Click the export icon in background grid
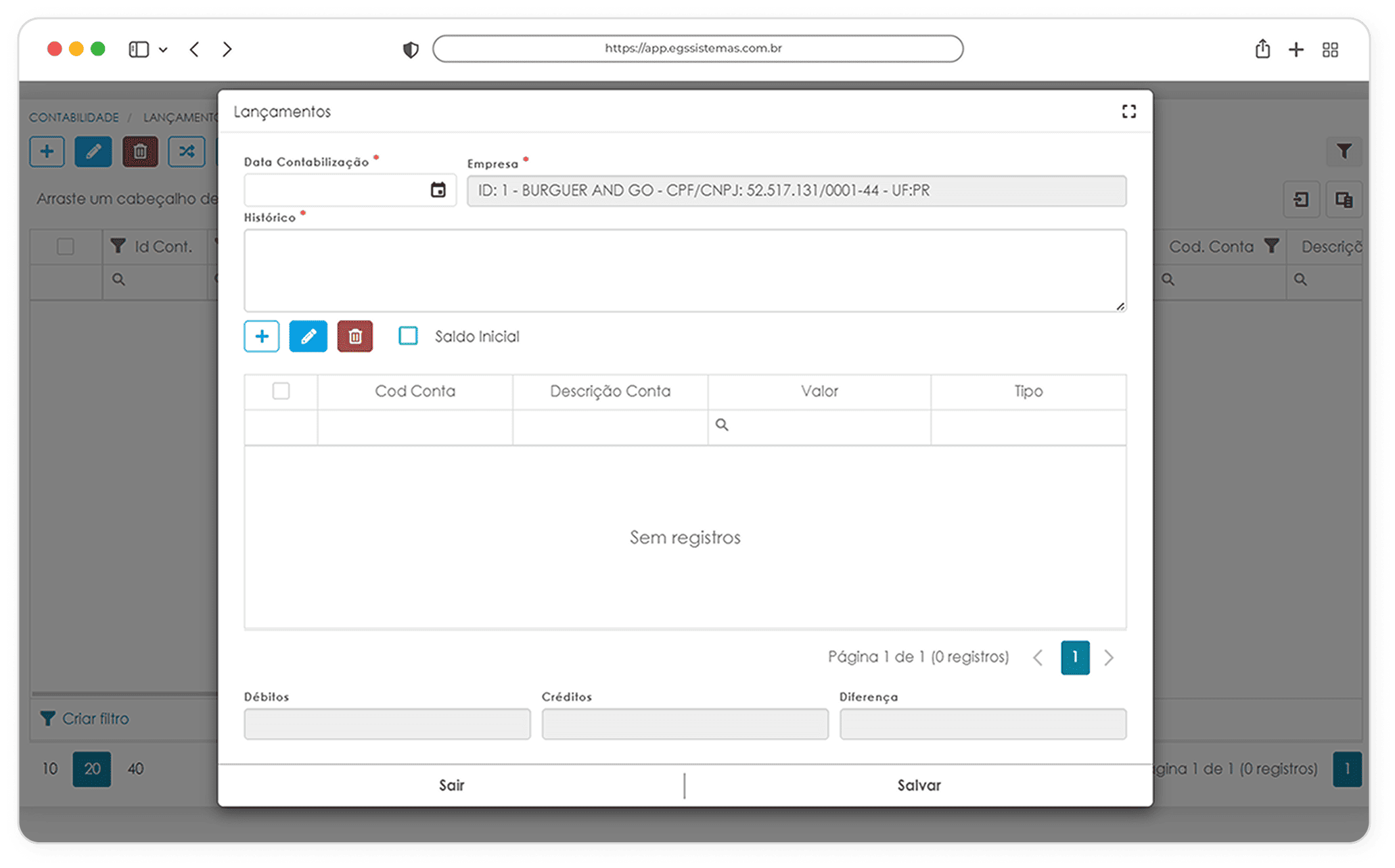The image size is (1395, 868). click(1301, 200)
